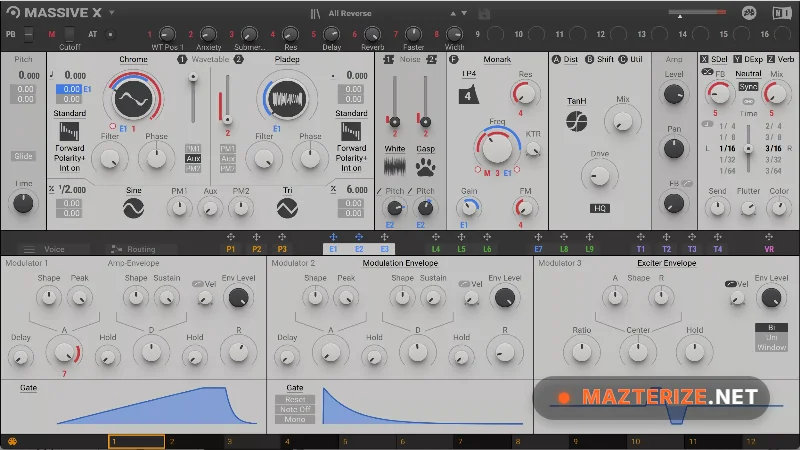Toggle the Glide button

[23, 156]
